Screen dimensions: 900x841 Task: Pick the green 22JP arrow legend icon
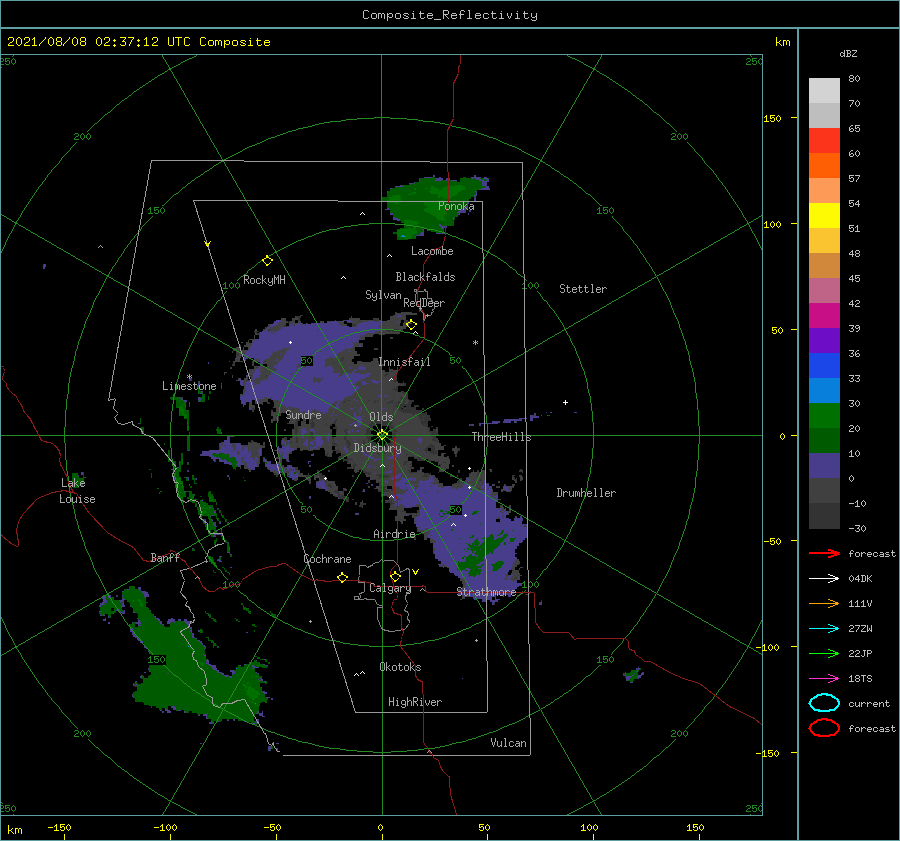[824, 653]
